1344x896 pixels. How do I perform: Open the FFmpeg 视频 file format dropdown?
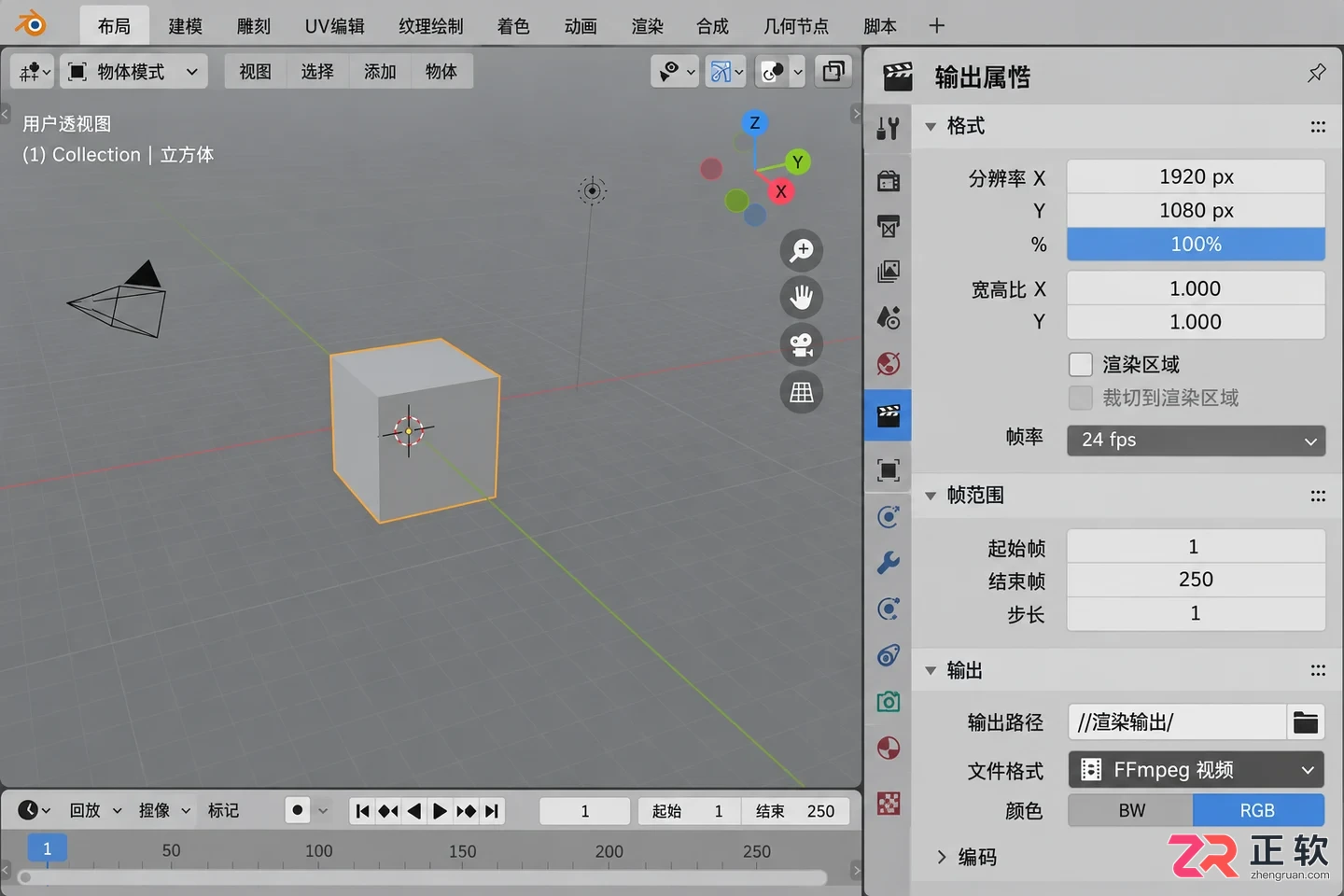click(x=1196, y=770)
